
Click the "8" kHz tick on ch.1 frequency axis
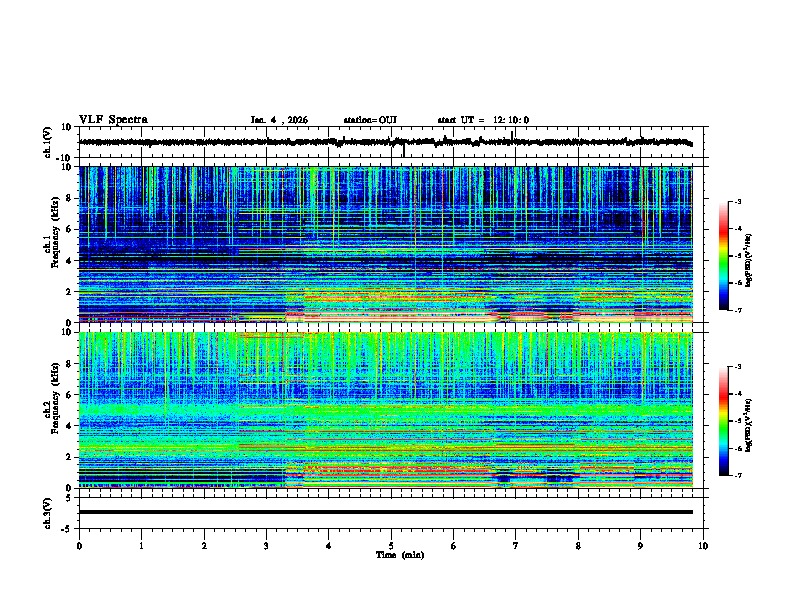point(71,198)
